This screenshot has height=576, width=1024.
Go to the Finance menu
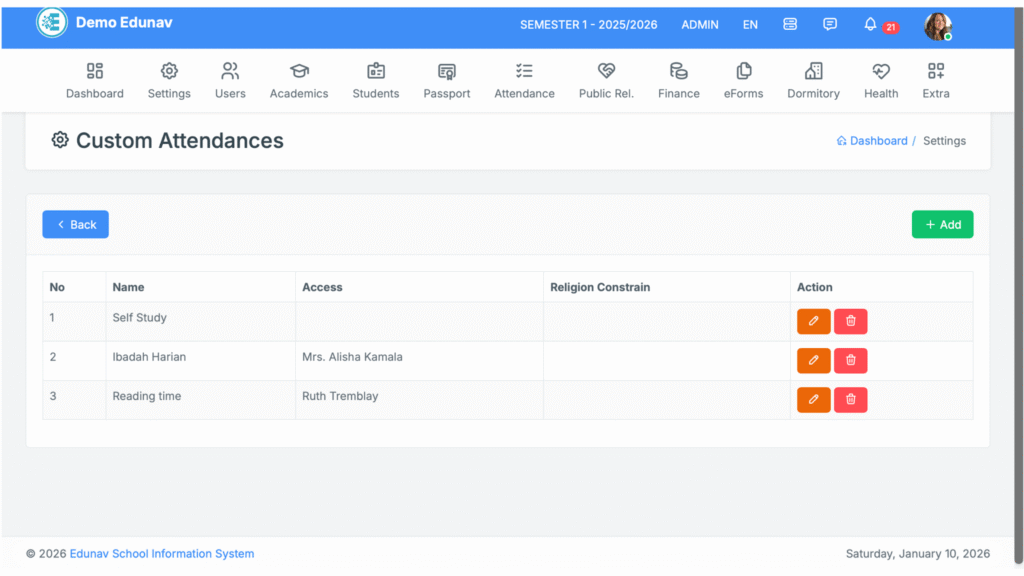pos(679,81)
